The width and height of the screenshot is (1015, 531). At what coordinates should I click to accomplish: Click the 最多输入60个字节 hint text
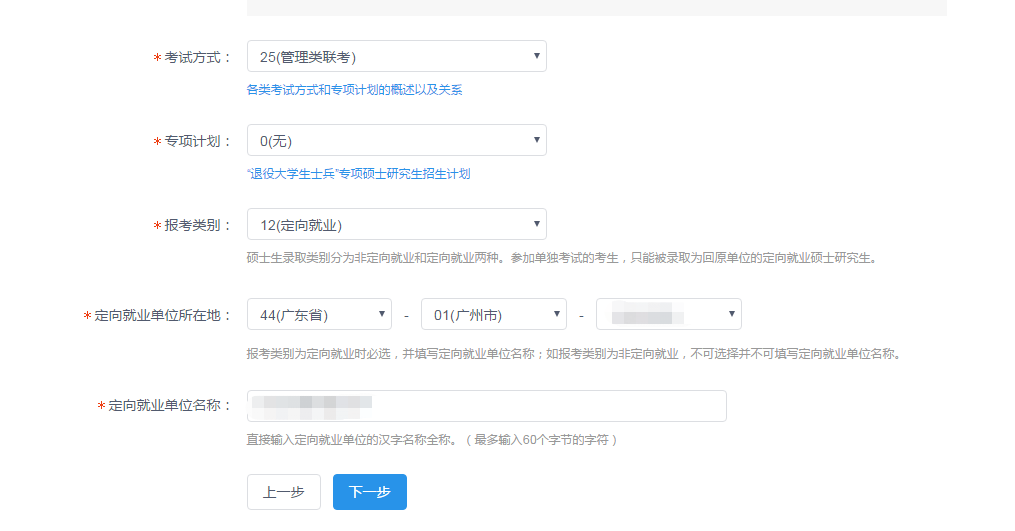[432, 439]
